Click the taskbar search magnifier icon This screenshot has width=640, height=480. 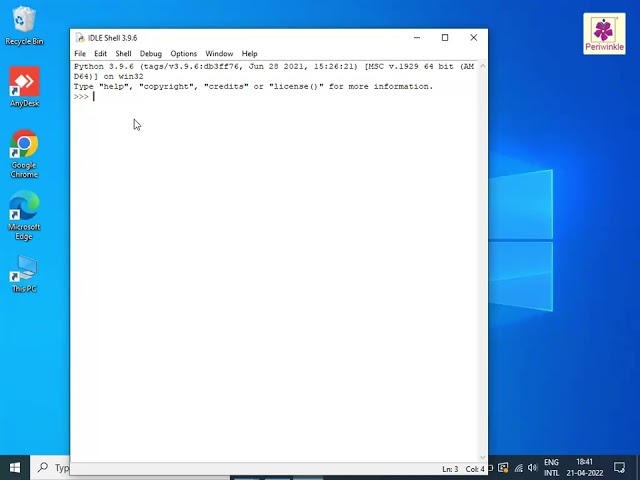tap(42, 467)
